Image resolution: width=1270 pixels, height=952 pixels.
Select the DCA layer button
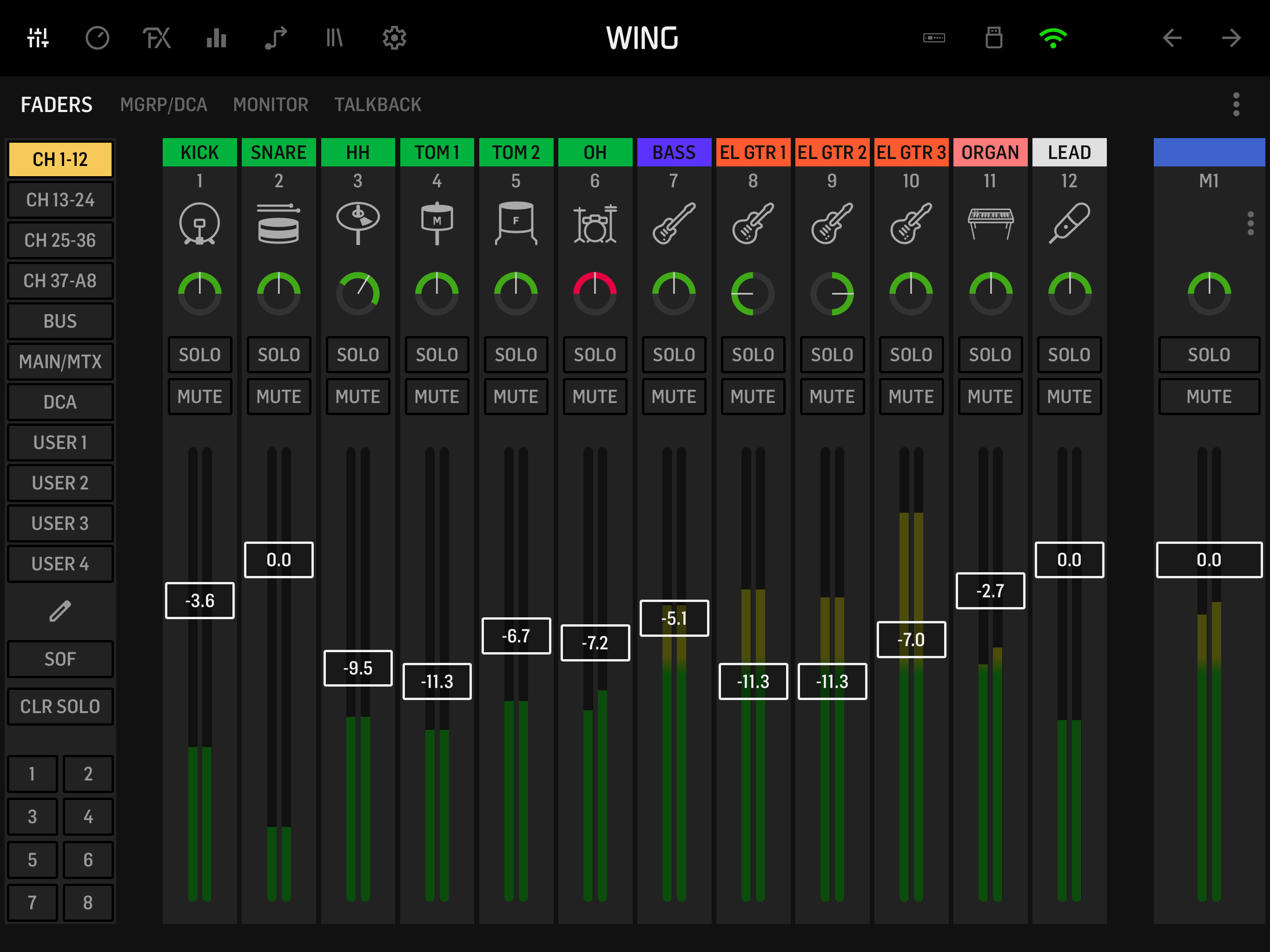point(60,402)
